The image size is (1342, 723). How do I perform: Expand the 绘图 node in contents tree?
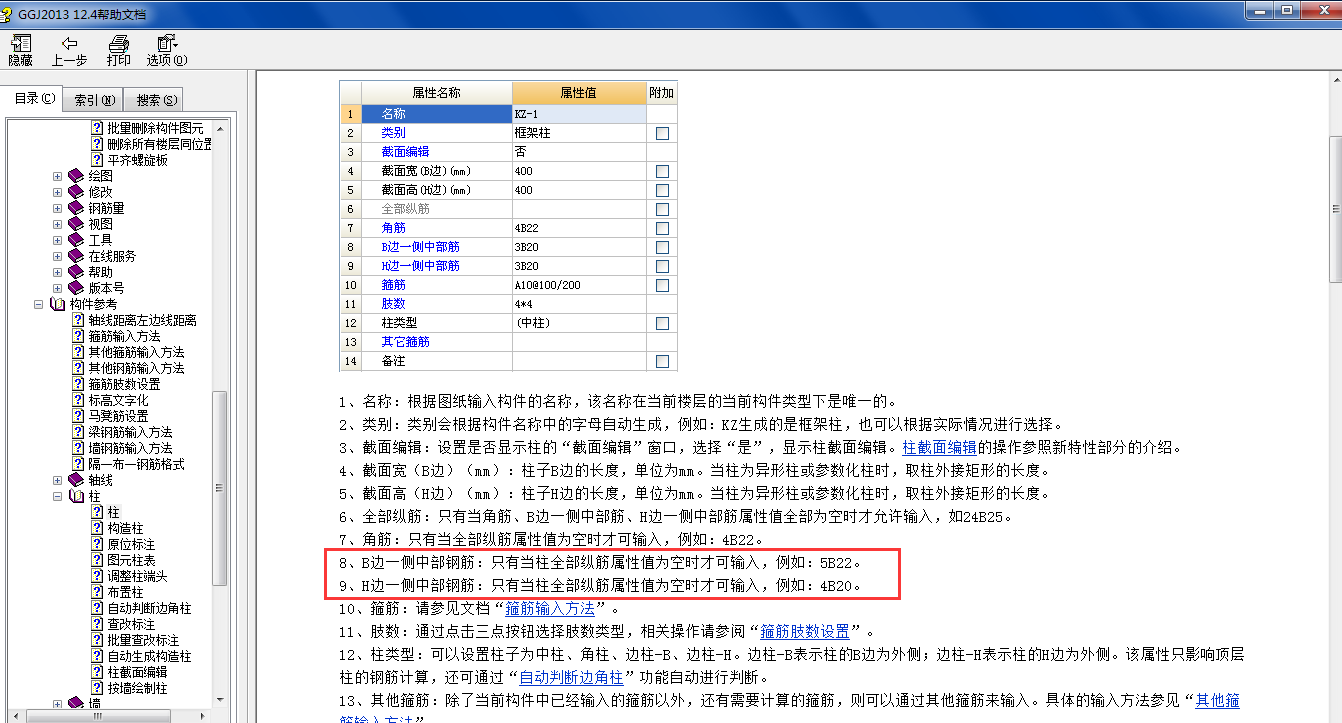[x=57, y=176]
